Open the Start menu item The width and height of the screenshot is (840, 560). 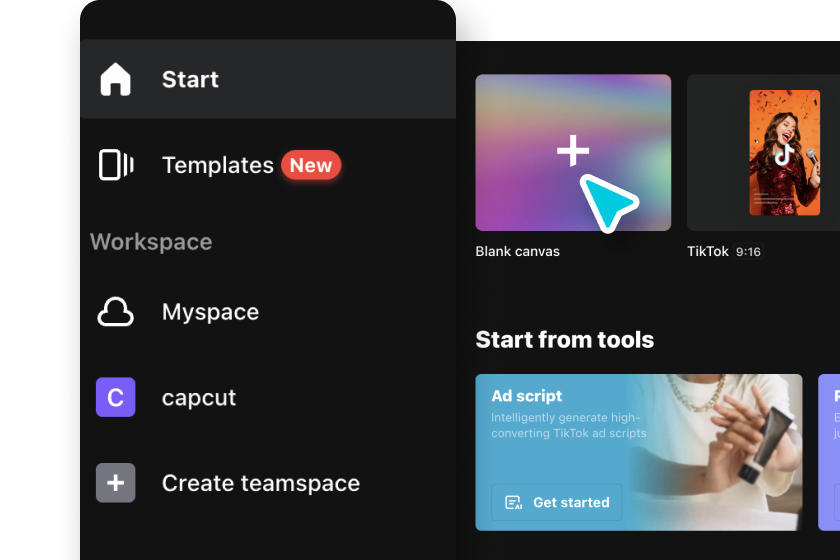pos(268,79)
